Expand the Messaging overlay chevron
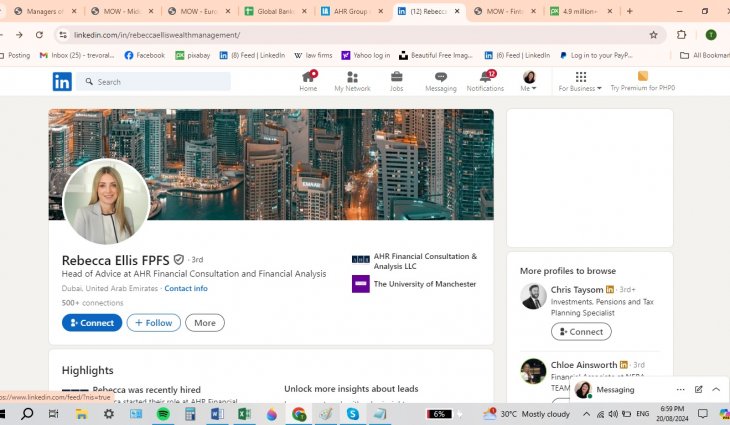Screen dimensions: 730x425 coord(716,389)
